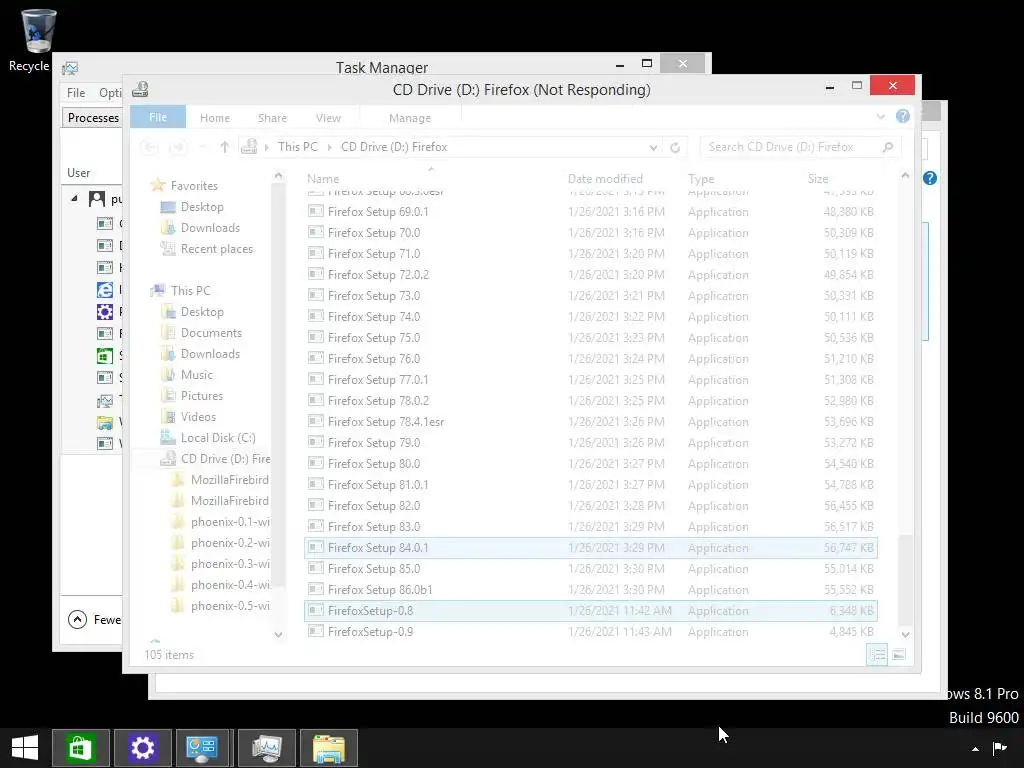Viewport: 1024px width, 768px height.
Task: Open the Control Panel taskbar icon
Action: 202,748
